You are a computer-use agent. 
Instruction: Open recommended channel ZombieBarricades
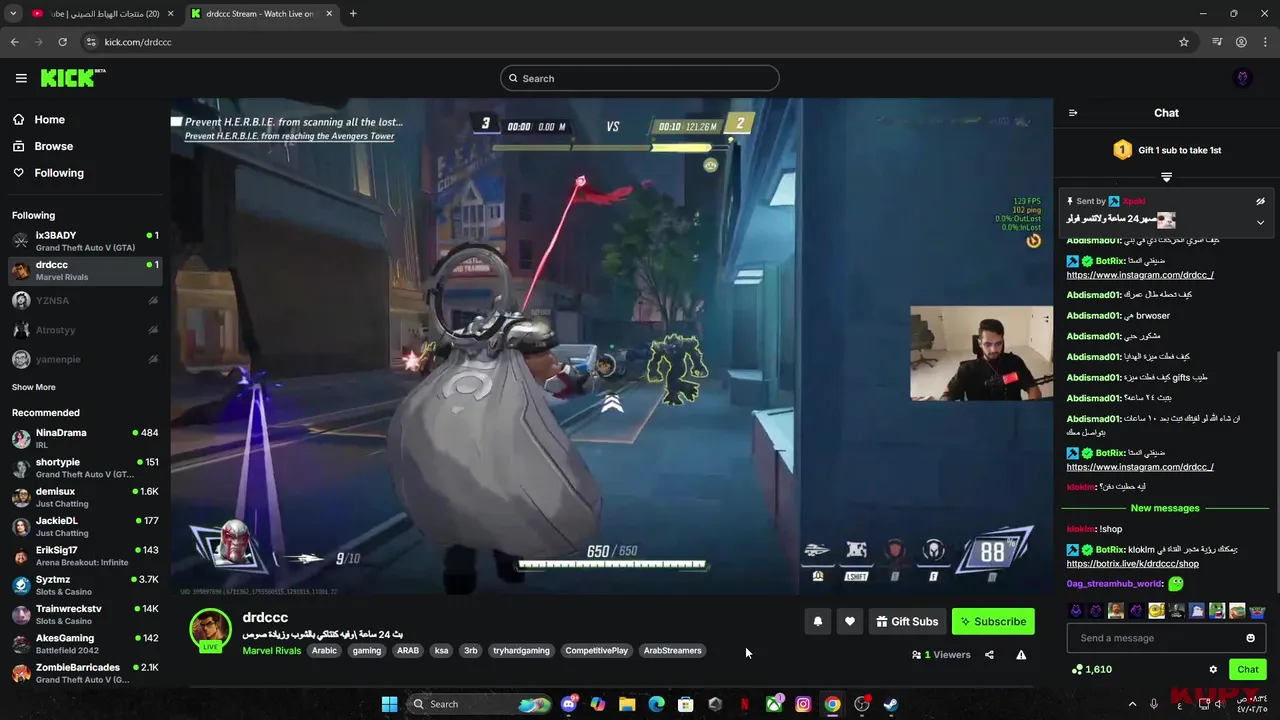pos(85,673)
